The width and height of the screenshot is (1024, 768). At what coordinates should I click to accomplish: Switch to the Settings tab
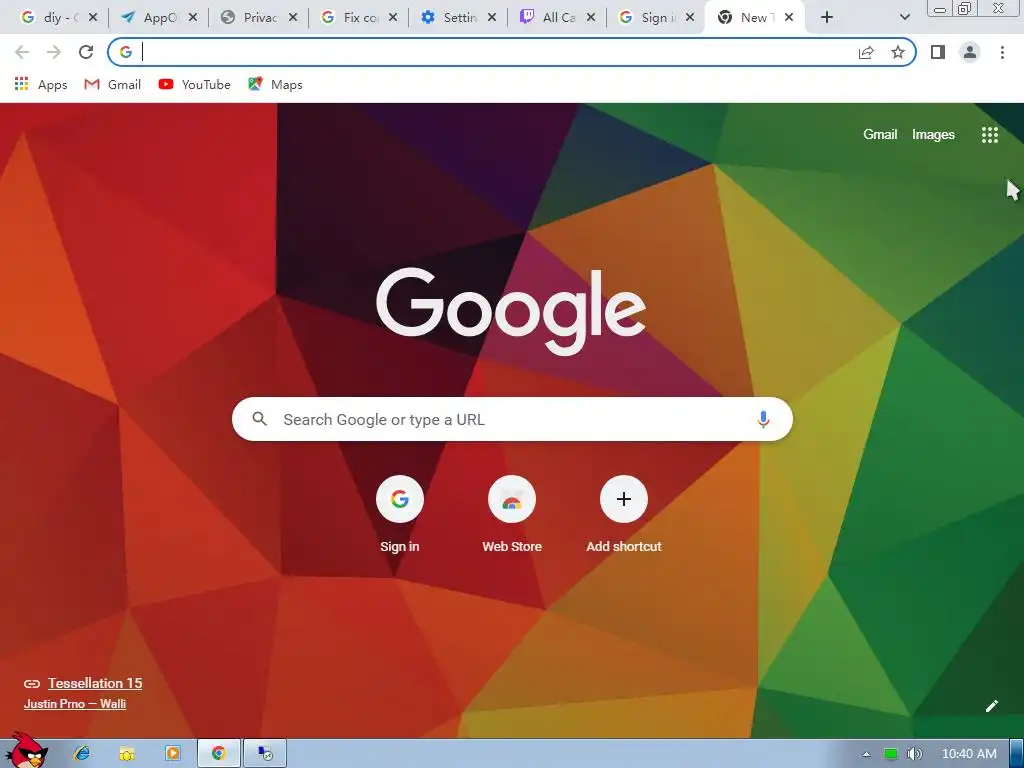[451, 18]
